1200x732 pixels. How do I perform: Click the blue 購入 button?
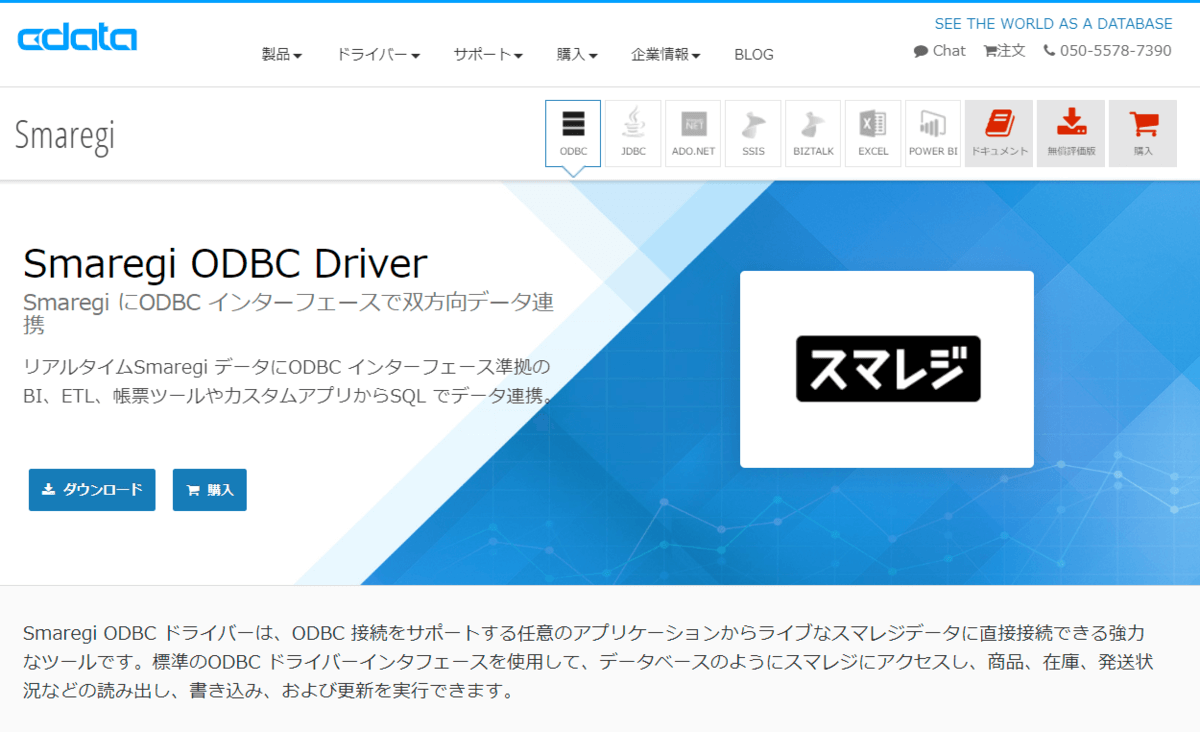(210, 490)
